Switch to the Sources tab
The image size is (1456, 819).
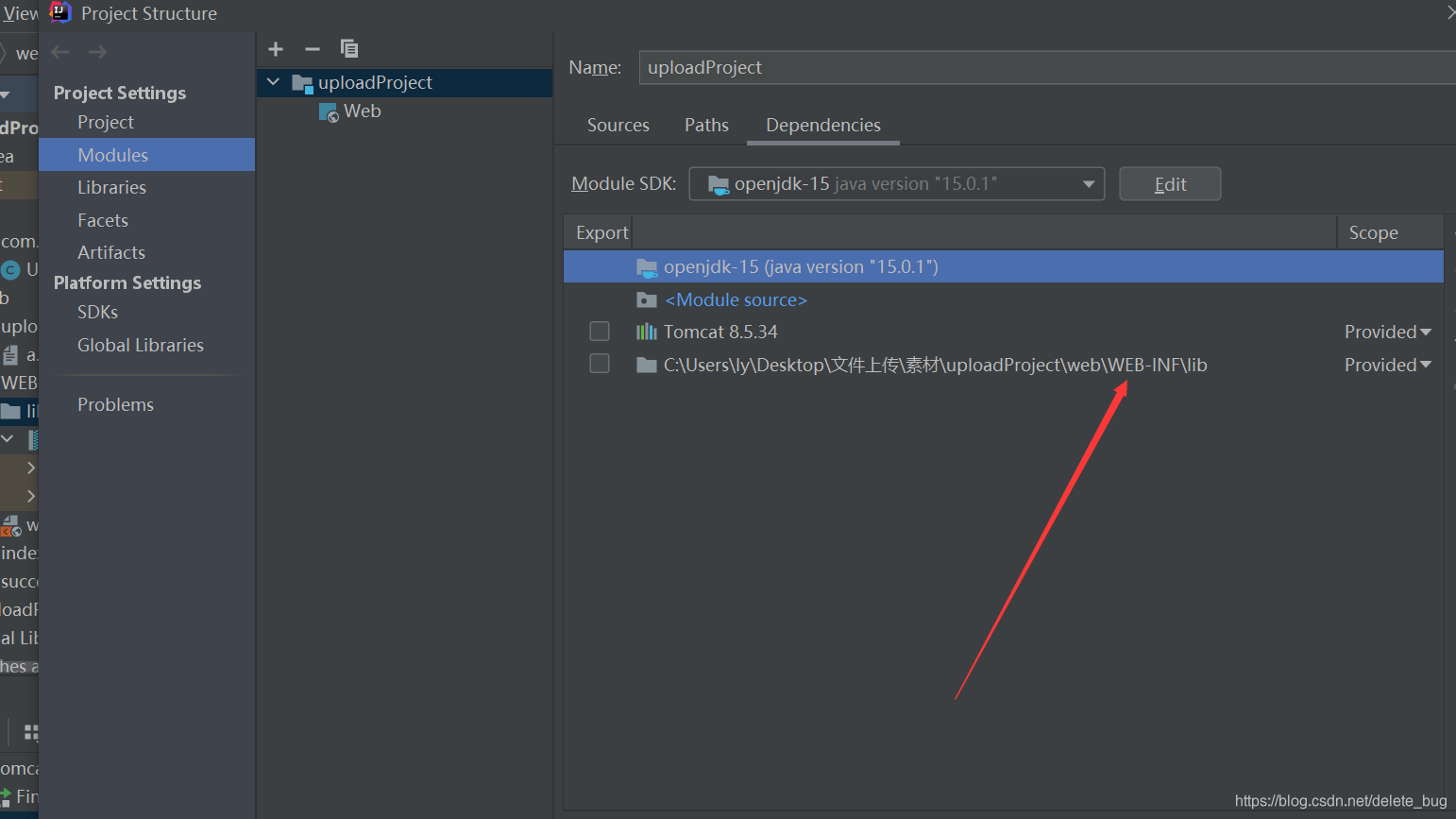coord(618,125)
